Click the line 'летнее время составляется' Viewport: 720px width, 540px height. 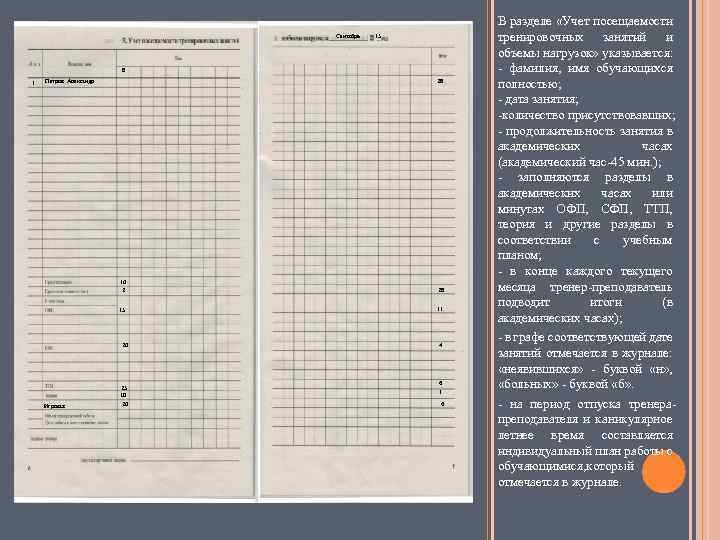click(585, 435)
